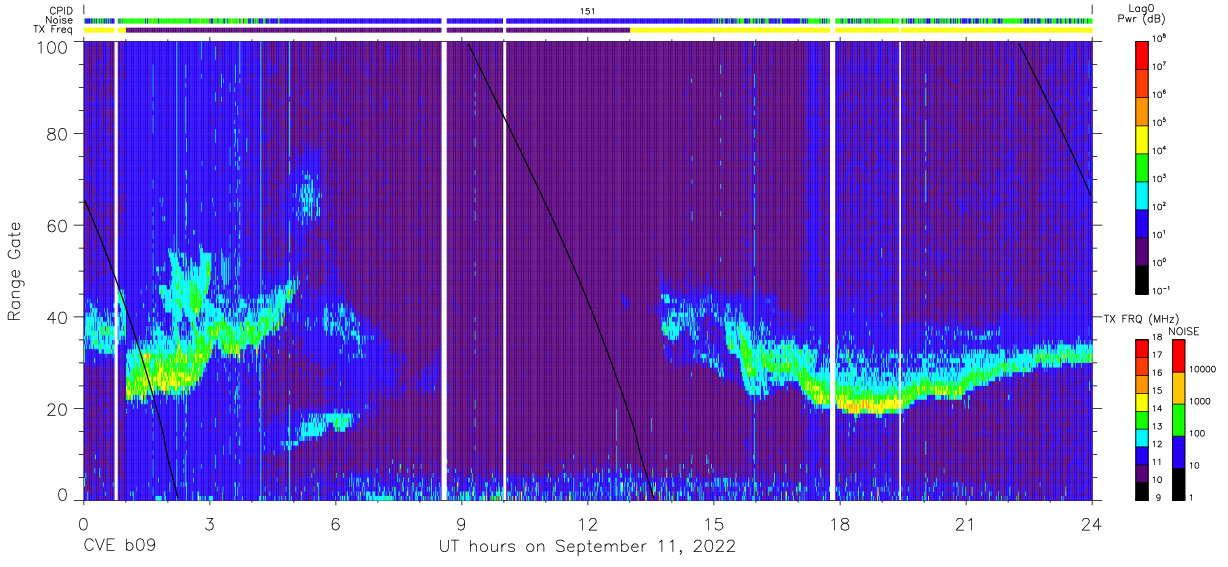This screenshot has height=567, width=1228.
Task: Click the y-axis tick label '20'
Action: point(58,409)
